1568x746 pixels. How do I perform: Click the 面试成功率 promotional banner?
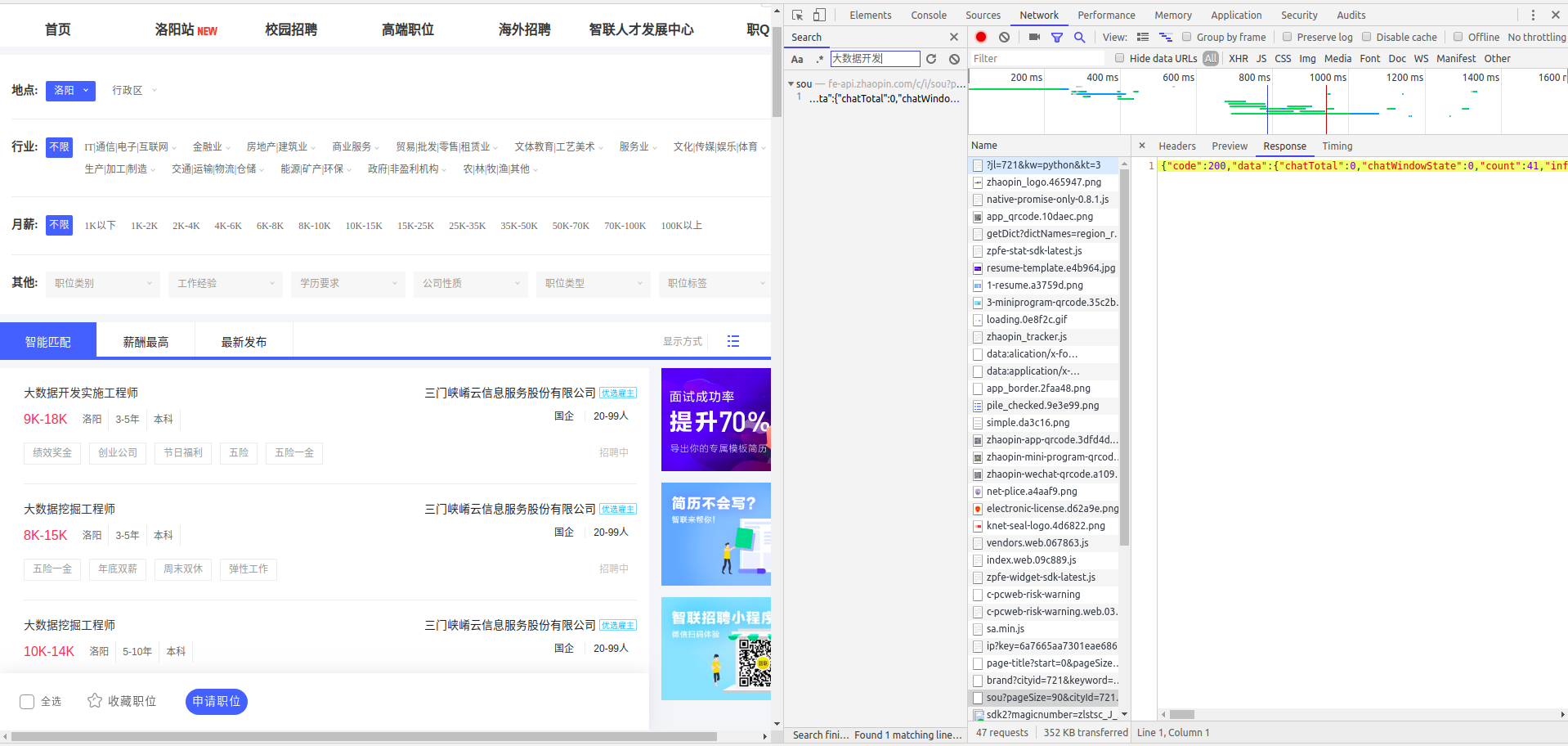coord(716,420)
